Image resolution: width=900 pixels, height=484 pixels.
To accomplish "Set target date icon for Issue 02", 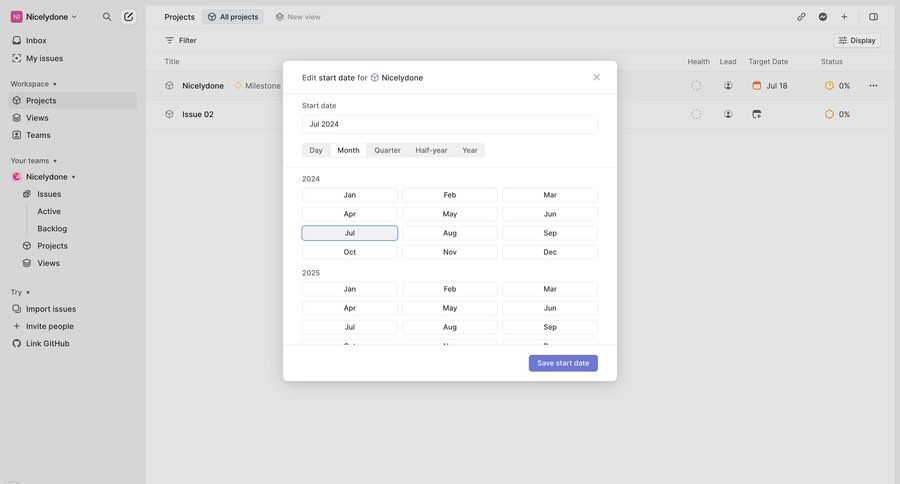I will [757, 114].
